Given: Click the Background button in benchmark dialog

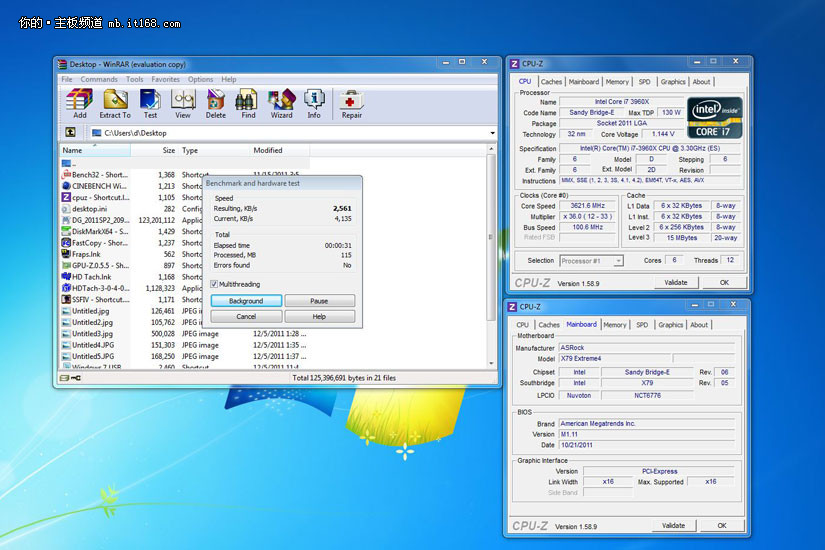Looking at the screenshot, I should (246, 301).
